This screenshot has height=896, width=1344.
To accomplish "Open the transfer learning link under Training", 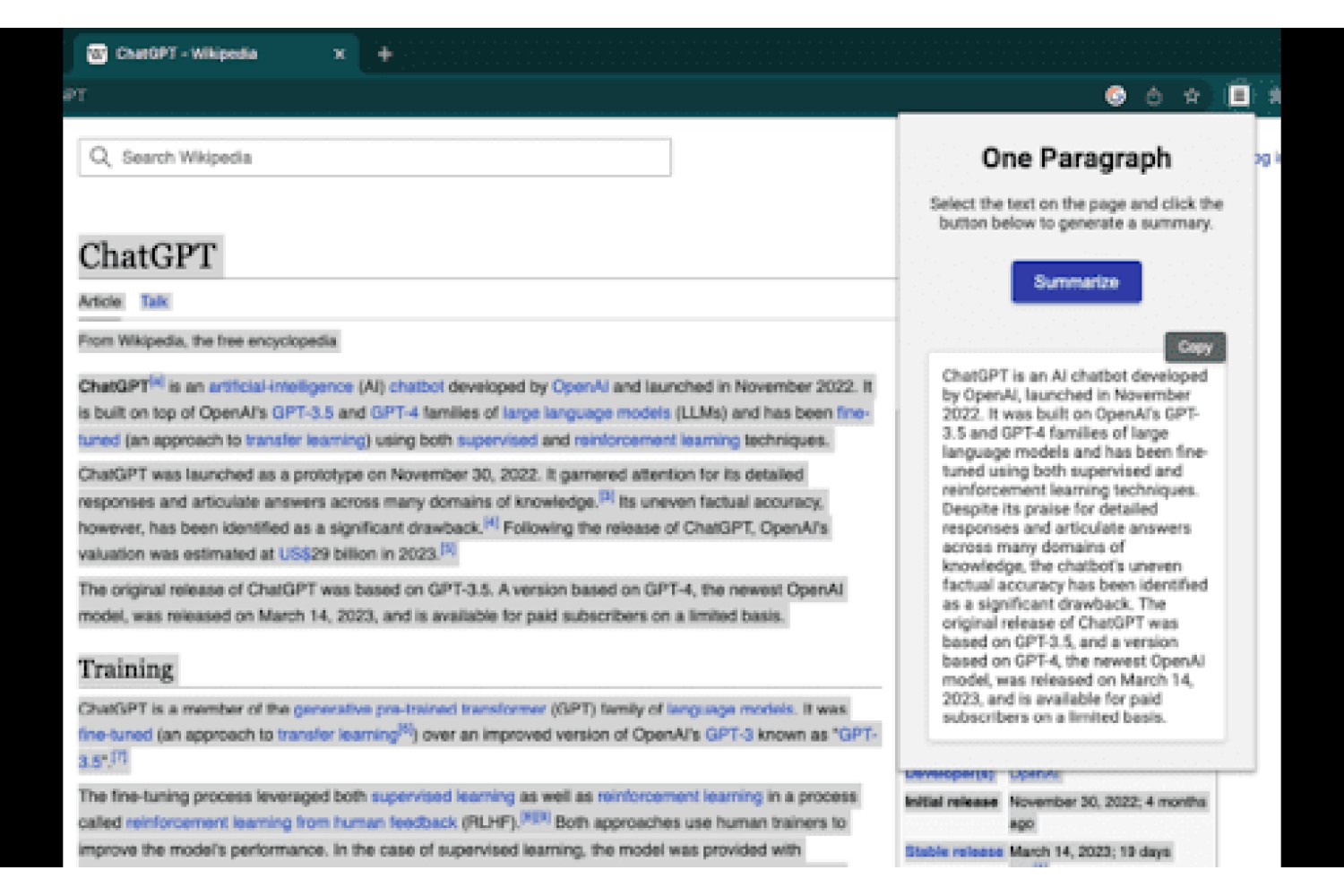I will [338, 735].
